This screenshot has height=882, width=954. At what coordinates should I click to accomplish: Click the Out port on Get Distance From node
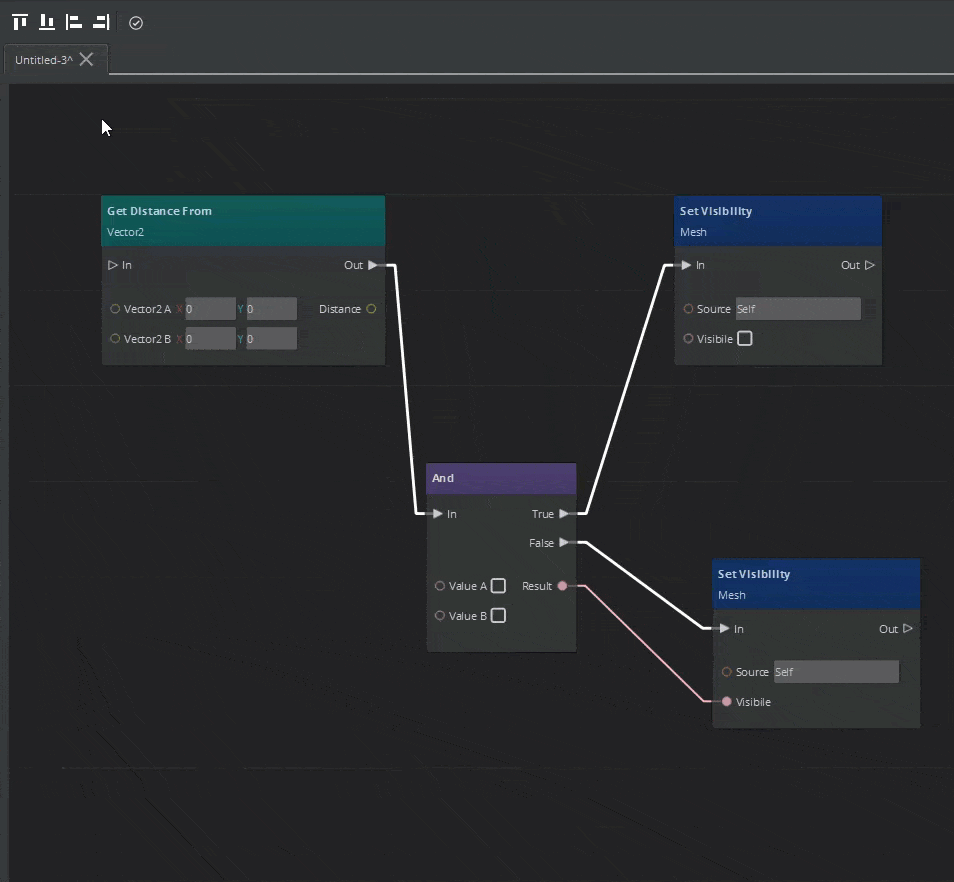(374, 265)
